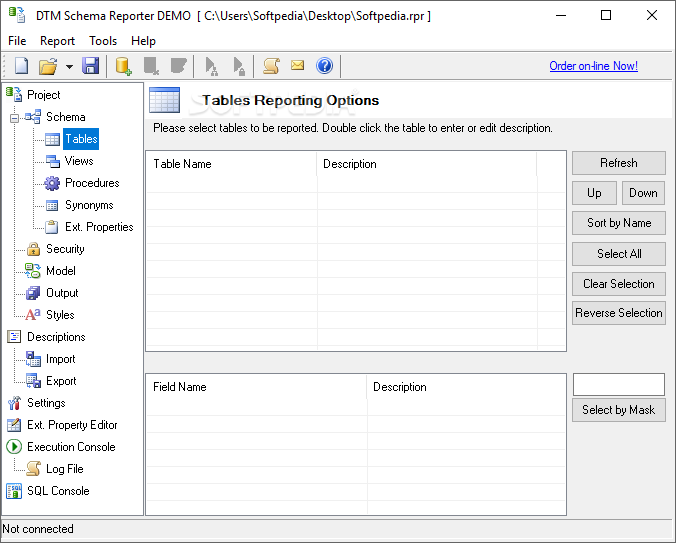
Task: Open the dropdown arrow beside Open folder
Action: tap(69, 67)
